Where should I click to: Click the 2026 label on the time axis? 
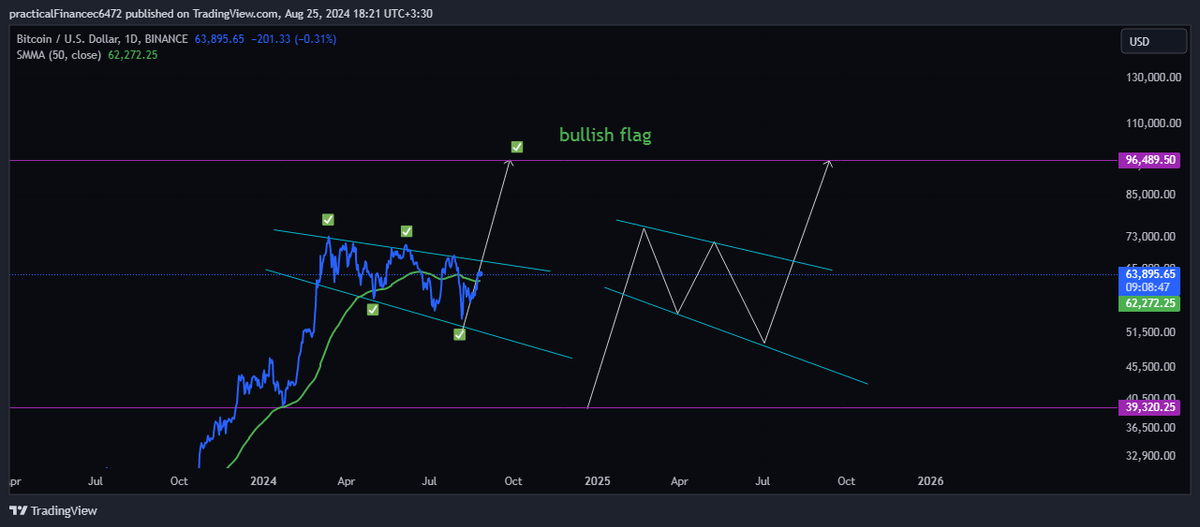930,481
